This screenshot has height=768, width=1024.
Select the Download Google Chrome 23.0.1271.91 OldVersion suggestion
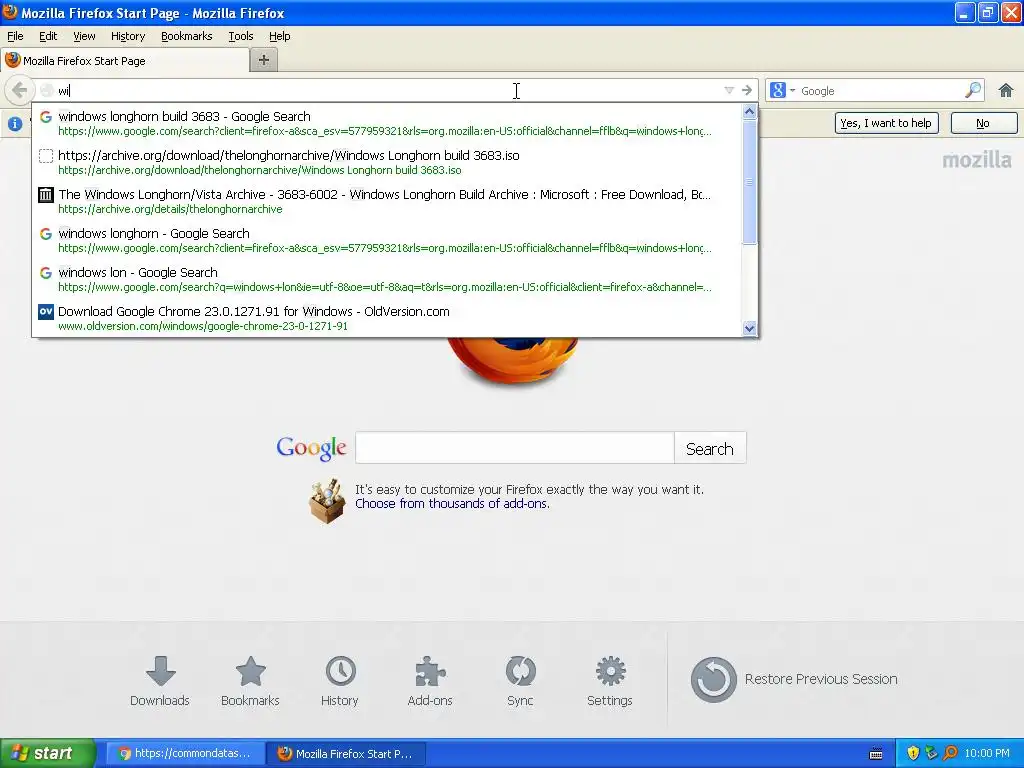tap(386, 319)
